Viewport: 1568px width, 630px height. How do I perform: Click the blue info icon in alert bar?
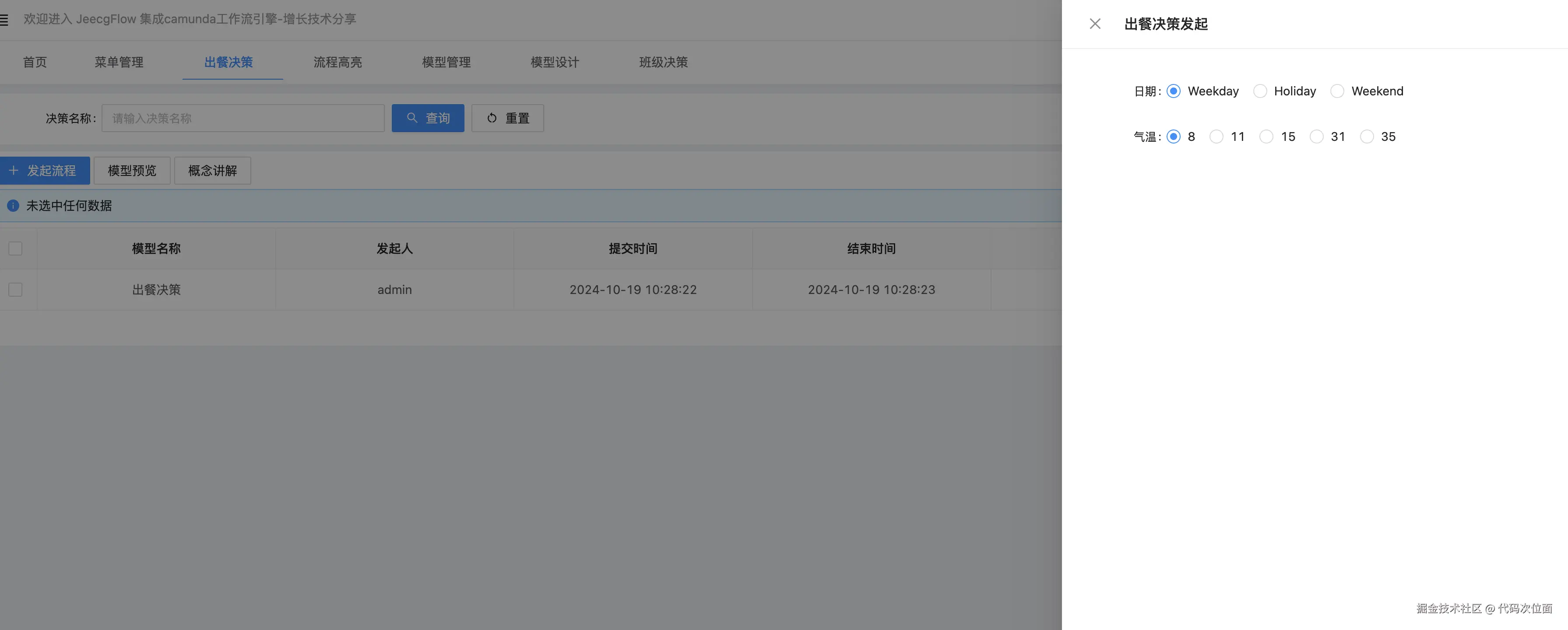[13, 206]
